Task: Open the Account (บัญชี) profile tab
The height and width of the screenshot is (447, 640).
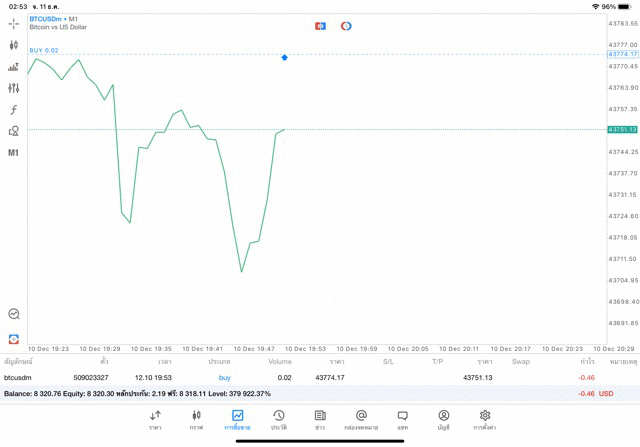Action: [x=443, y=419]
